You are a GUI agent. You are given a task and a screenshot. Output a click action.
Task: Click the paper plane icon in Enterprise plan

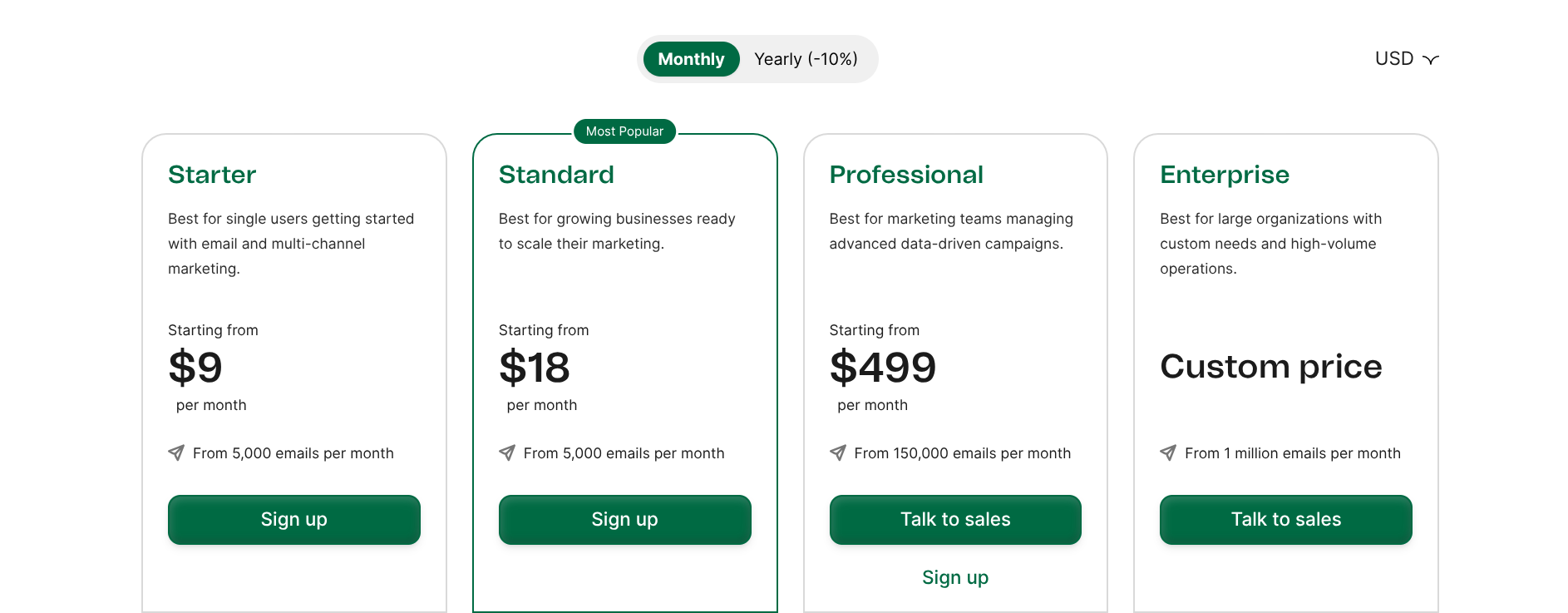(1168, 453)
